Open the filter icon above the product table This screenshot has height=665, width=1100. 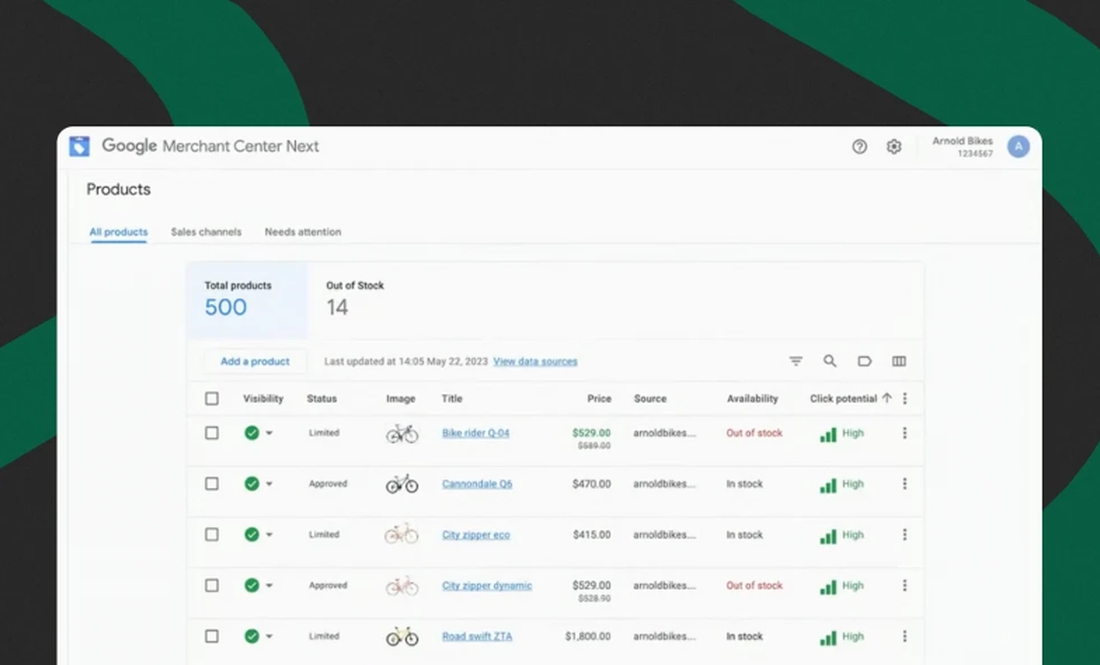pos(795,361)
